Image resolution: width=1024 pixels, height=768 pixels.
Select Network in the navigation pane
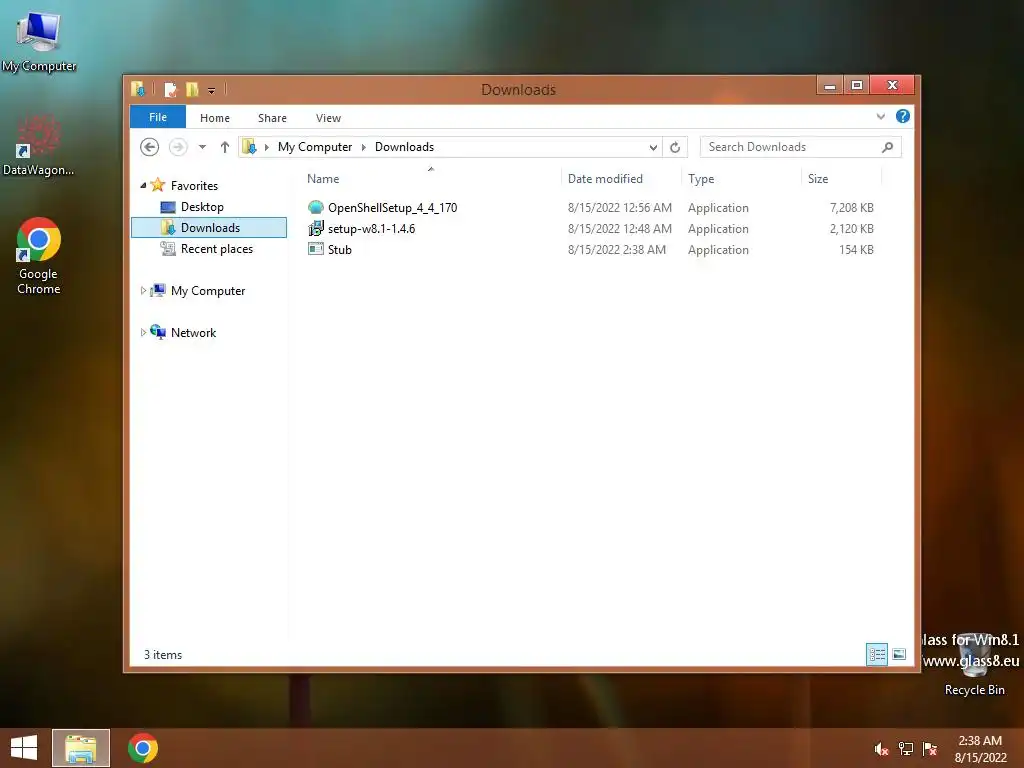pyautogui.click(x=193, y=332)
